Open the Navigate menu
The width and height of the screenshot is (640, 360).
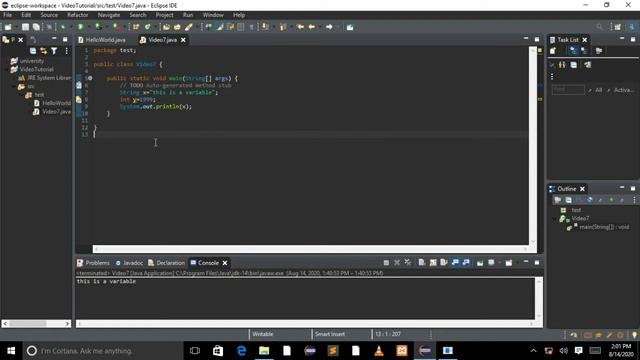[109, 15]
